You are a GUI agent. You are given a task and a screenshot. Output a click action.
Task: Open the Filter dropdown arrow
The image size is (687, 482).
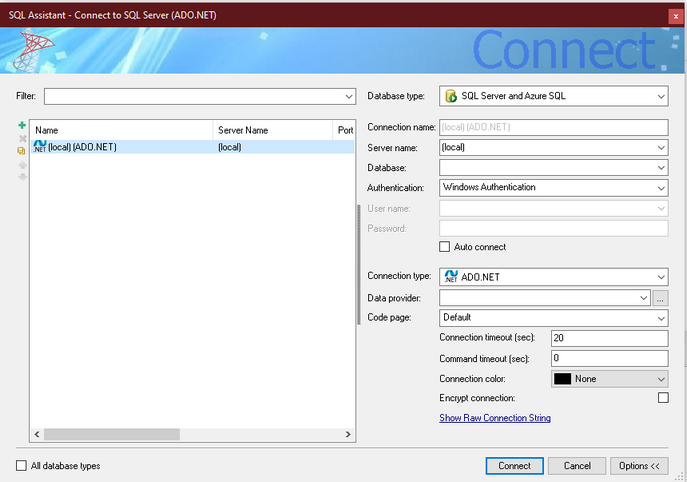(x=349, y=96)
